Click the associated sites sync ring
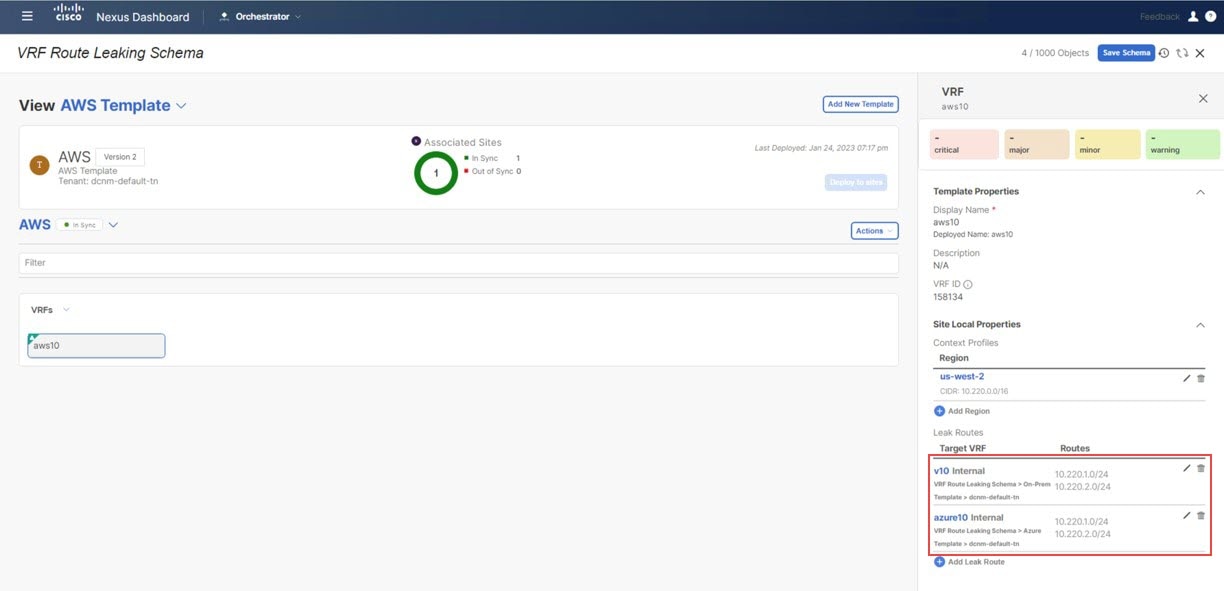The height and width of the screenshot is (591, 1224). point(436,173)
